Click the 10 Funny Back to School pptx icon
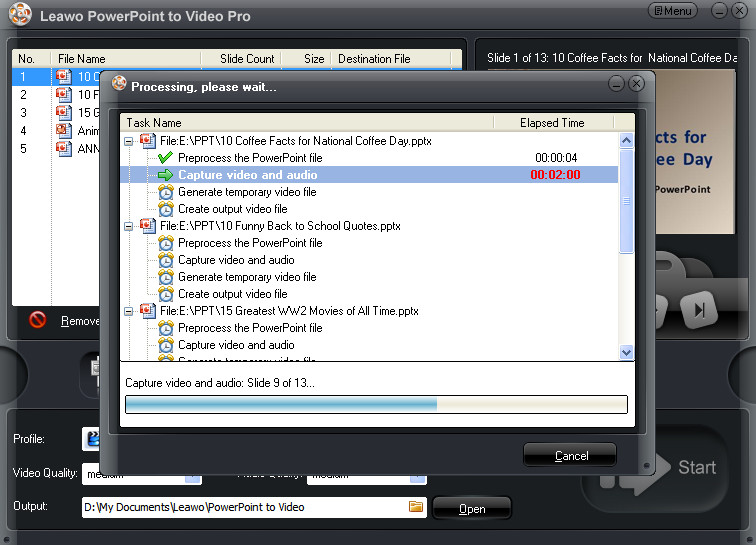 click(x=148, y=226)
